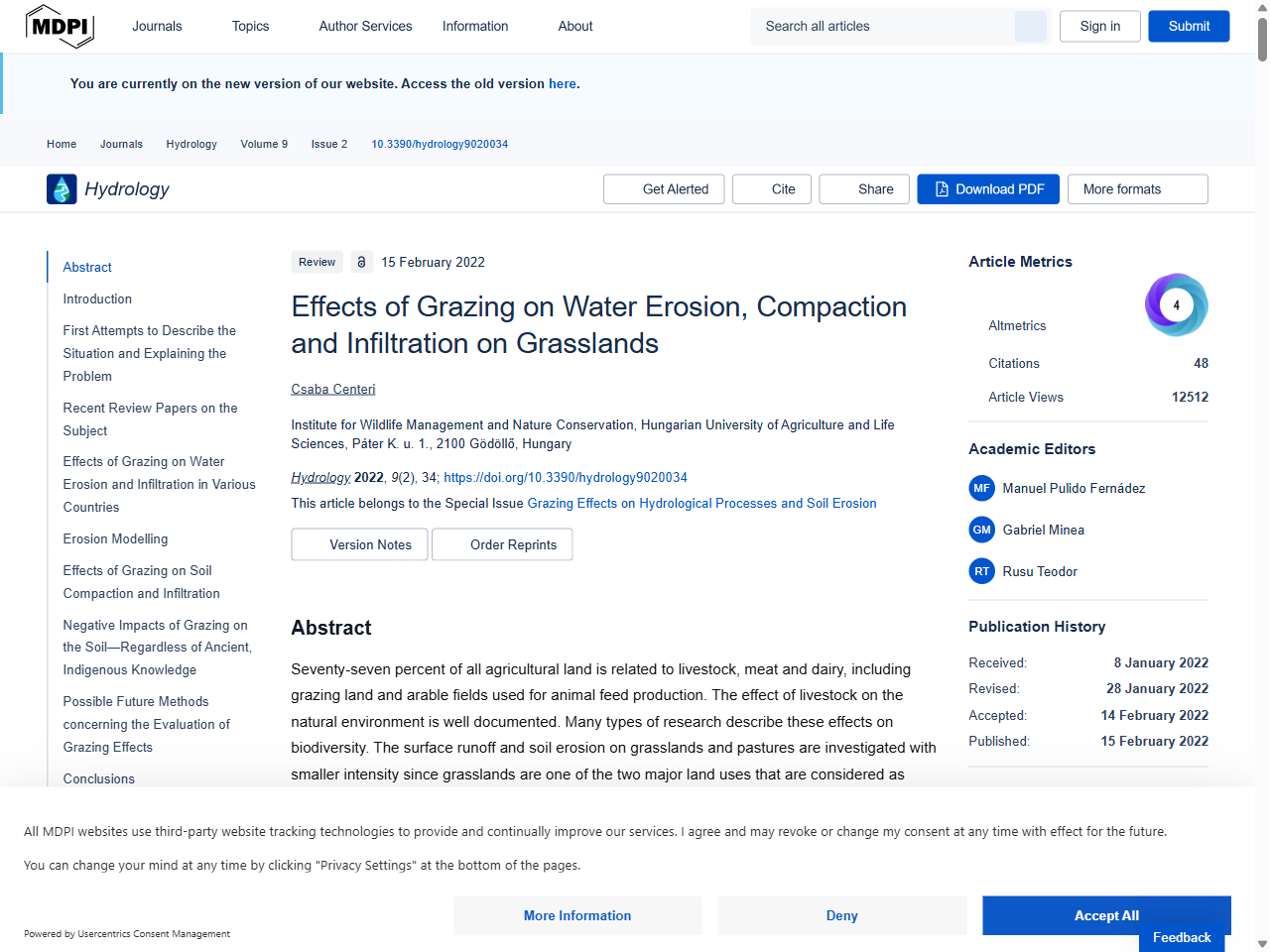Click the RT editor avatar
Image resolution: width=1270 pixels, height=952 pixels.
coord(981,572)
